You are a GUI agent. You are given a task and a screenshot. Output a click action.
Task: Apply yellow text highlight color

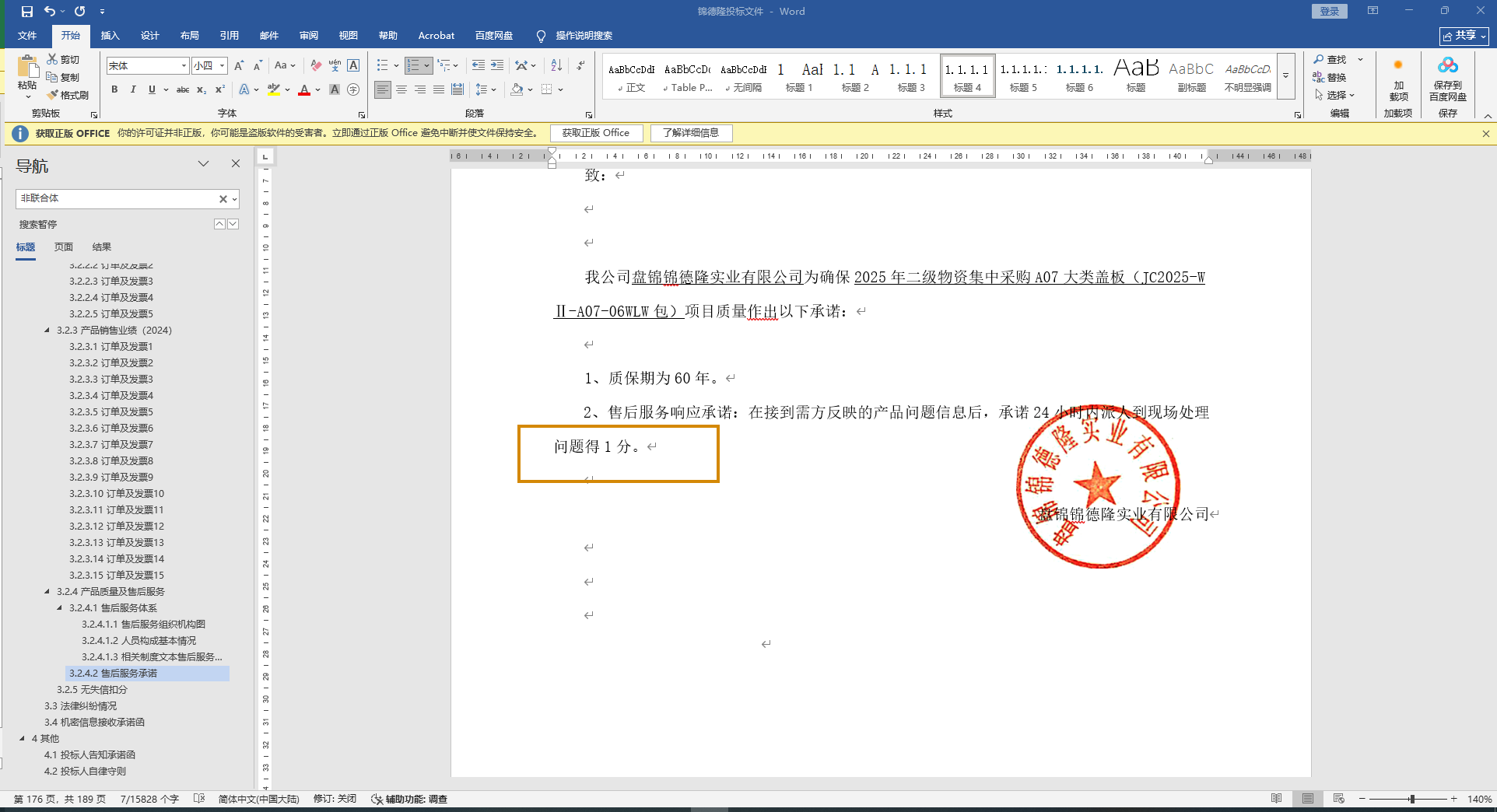pos(273,89)
